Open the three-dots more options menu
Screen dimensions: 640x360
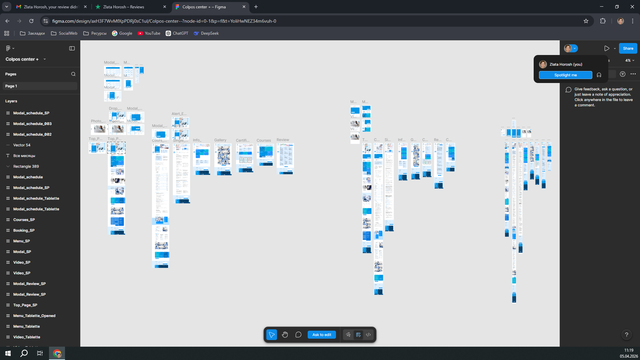point(633,74)
